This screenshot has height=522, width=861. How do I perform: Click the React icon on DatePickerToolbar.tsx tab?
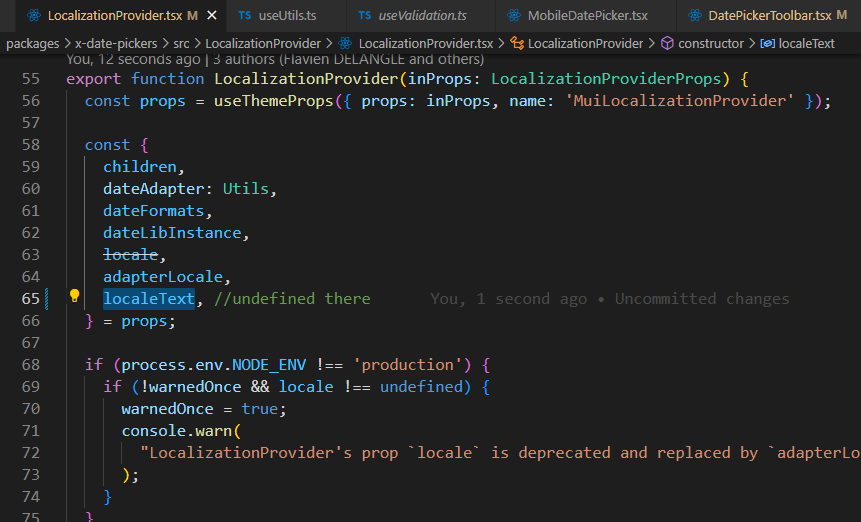click(695, 15)
